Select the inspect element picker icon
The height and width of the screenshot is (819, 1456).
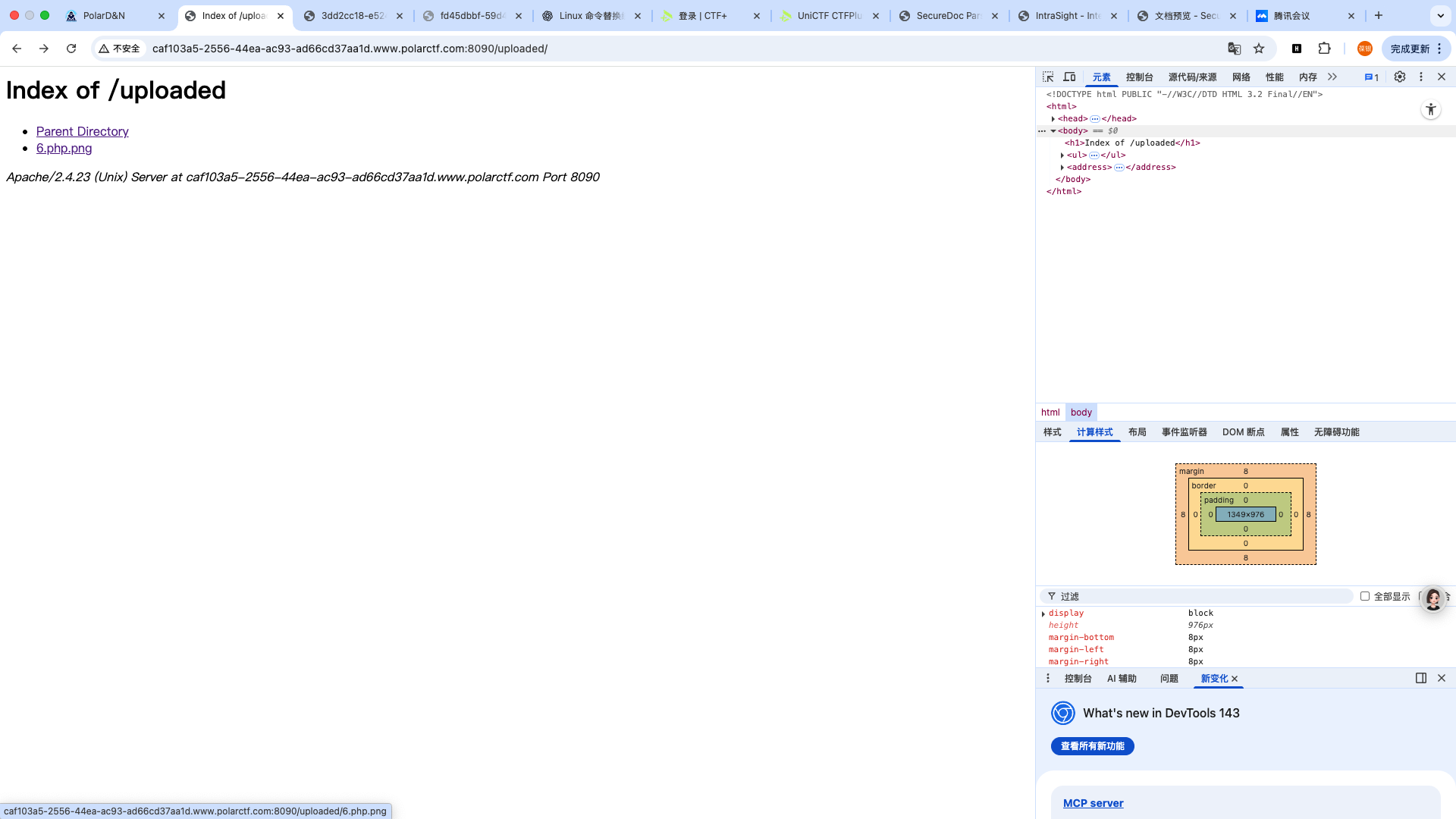(x=1048, y=77)
